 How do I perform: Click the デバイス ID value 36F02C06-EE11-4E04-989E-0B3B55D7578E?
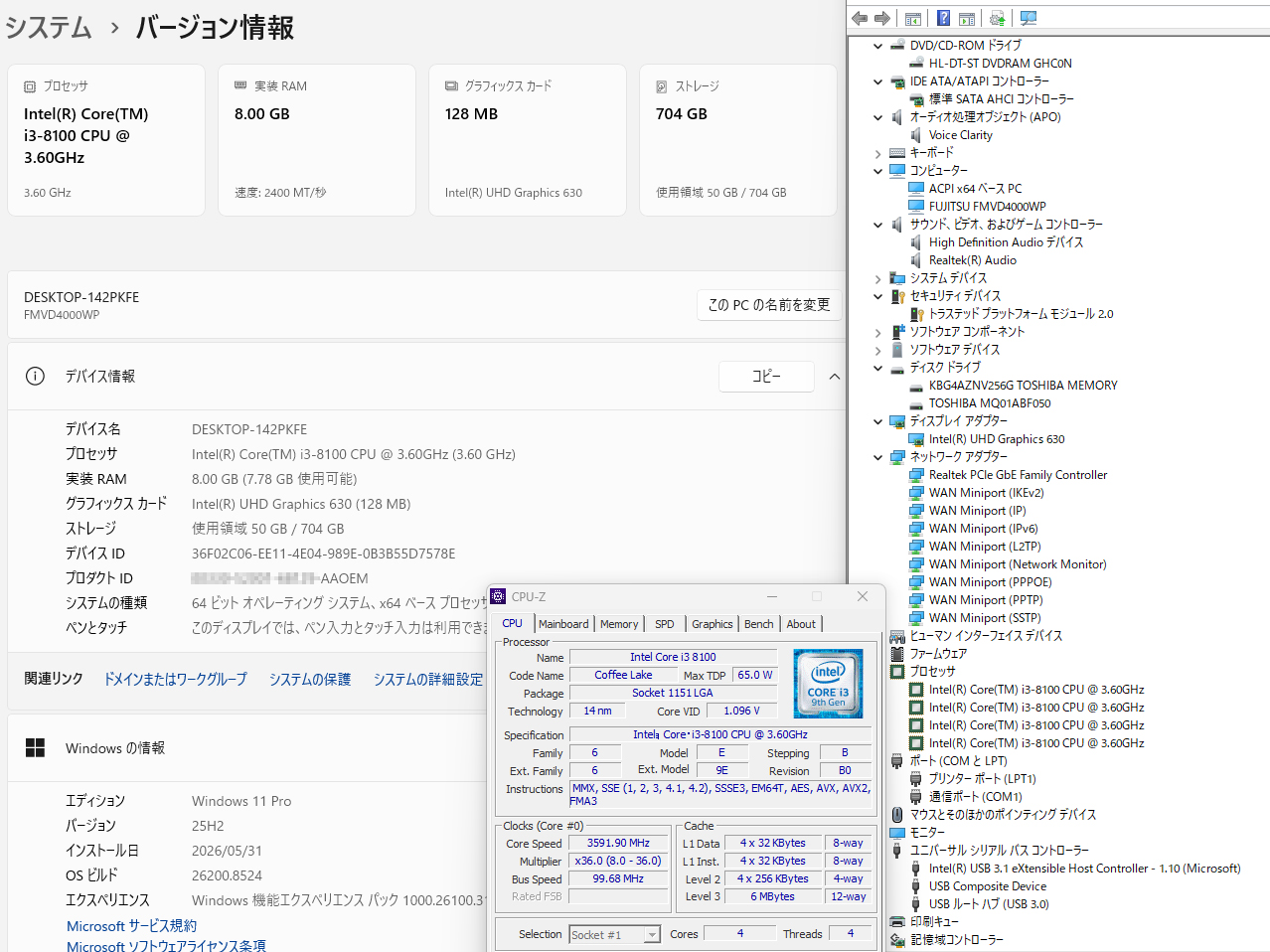click(323, 554)
